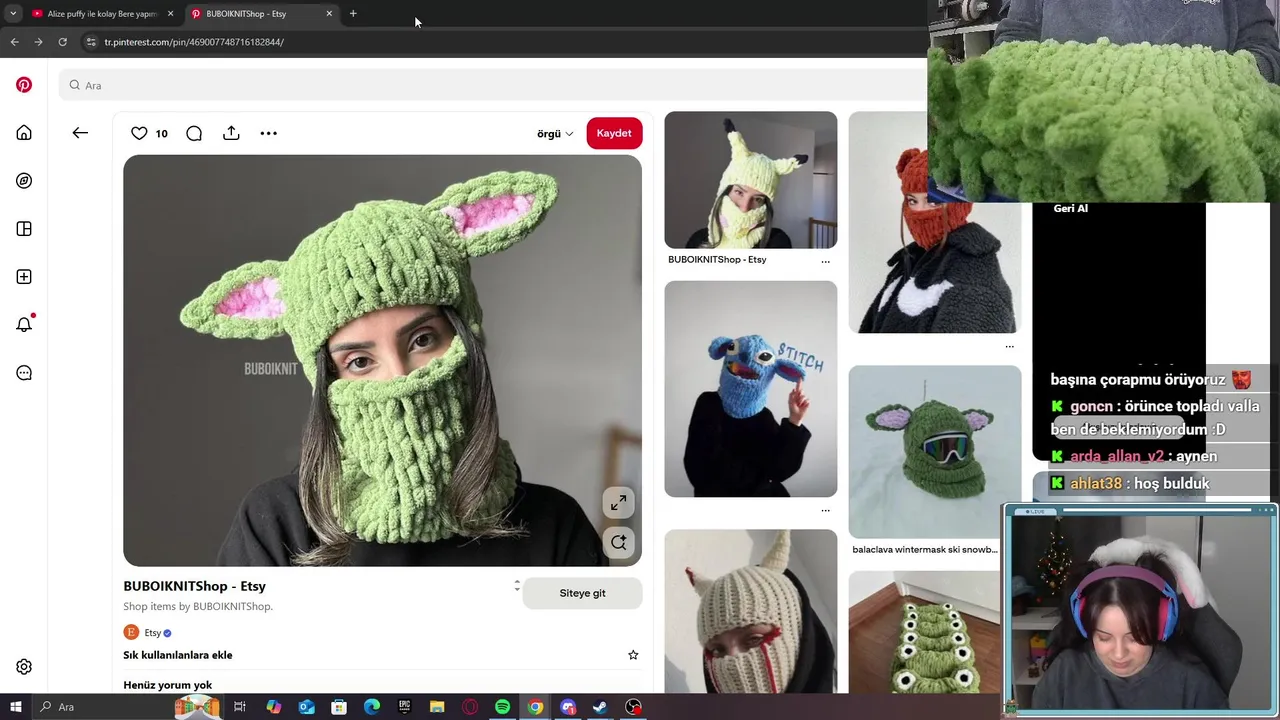
Task: Open Pinterest settings gear icon
Action: tap(24, 667)
